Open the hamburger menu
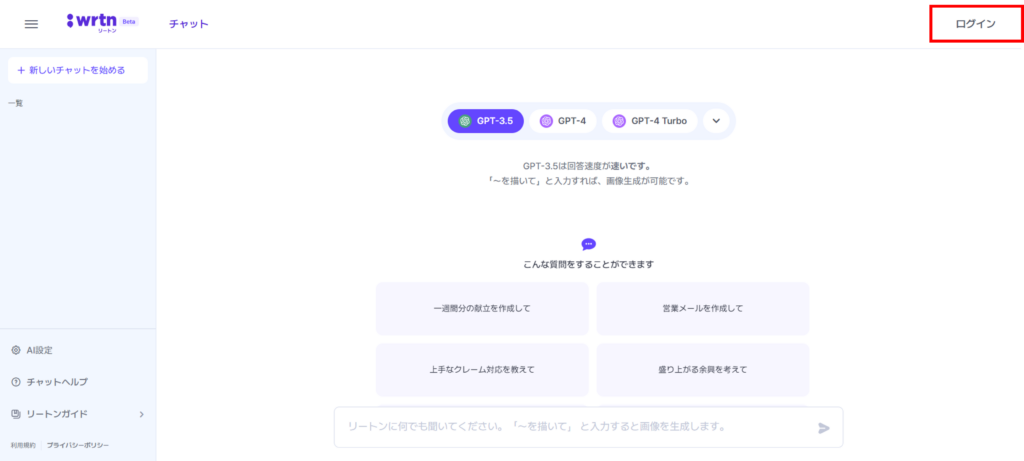 click(31, 24)
